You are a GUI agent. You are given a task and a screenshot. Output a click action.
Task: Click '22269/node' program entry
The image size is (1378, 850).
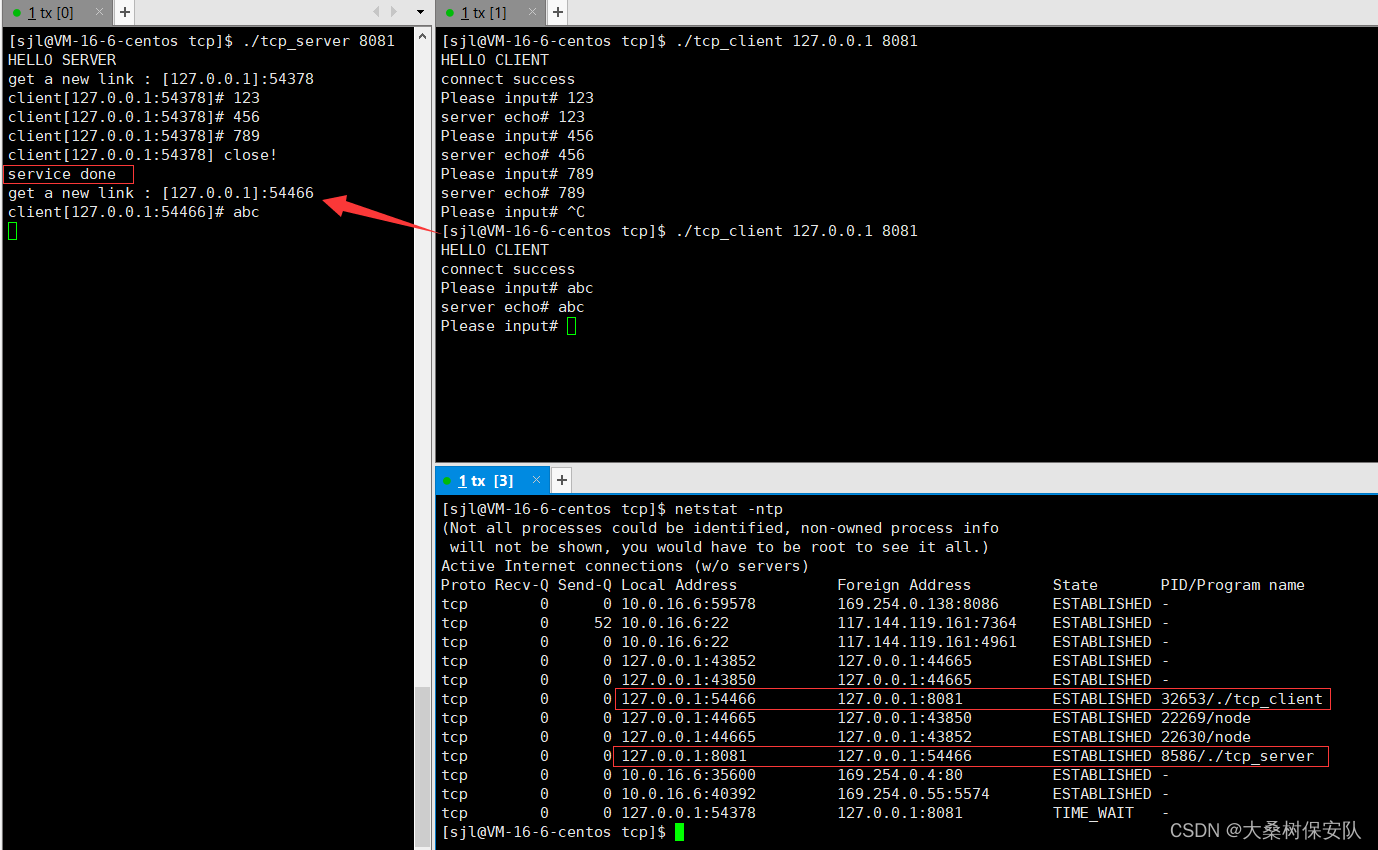click(1205, 718)
